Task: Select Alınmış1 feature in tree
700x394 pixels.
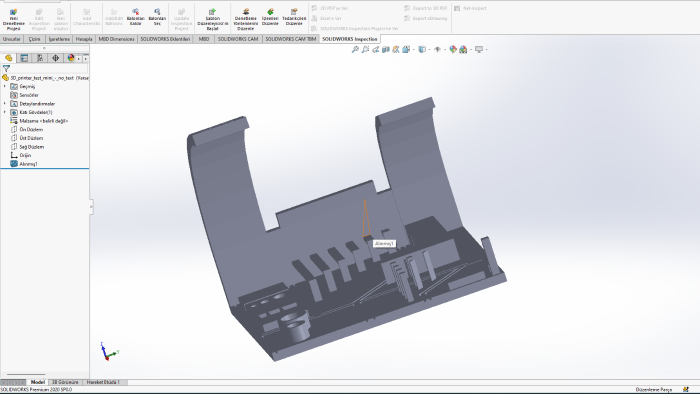Action: tap(28, 164)
